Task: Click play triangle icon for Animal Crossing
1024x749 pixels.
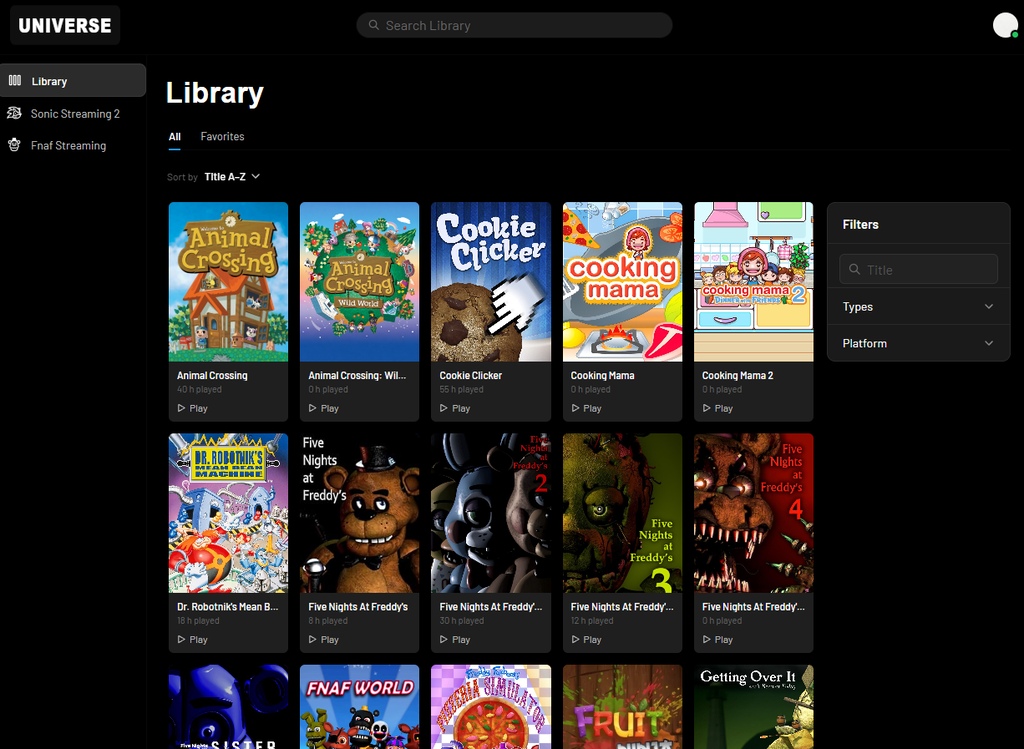Action: [181, 408]
